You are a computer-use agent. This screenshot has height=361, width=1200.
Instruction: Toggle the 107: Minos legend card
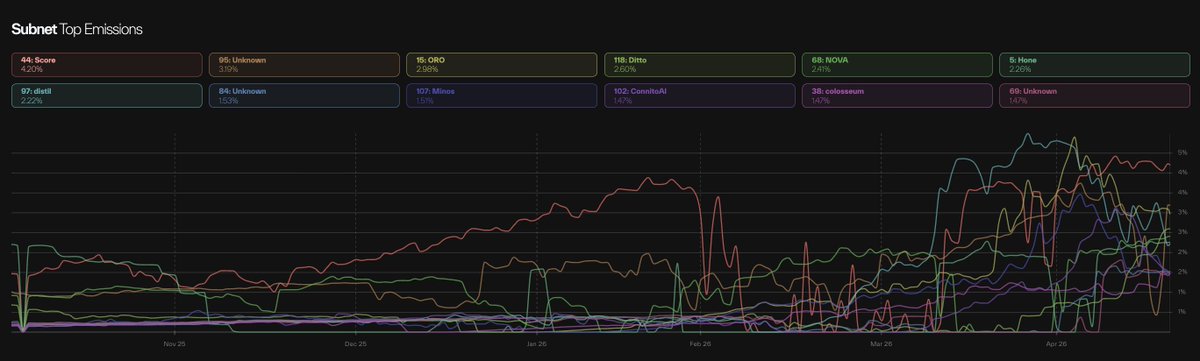click(x=503, y=95)
